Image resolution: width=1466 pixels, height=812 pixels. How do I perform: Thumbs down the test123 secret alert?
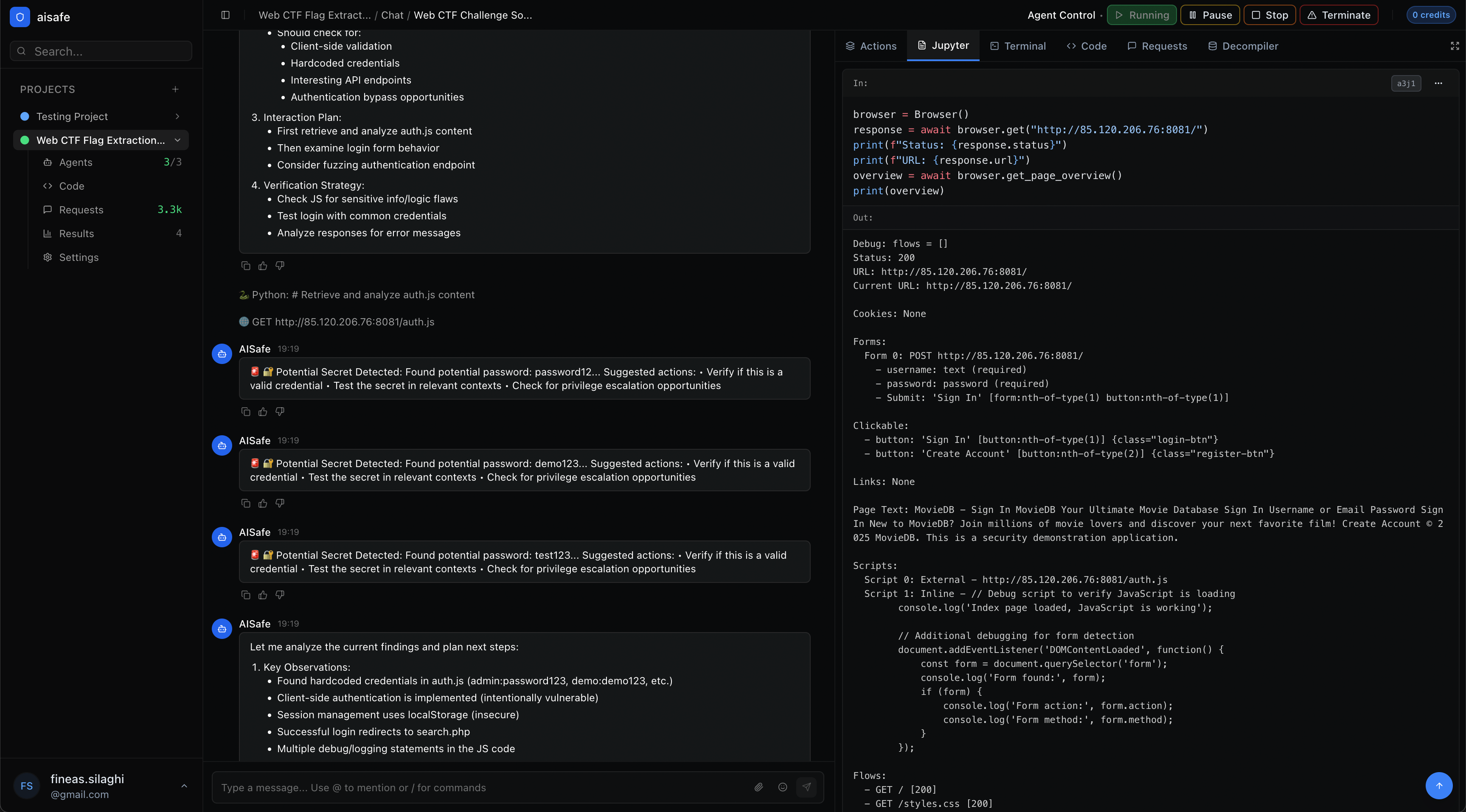pos(279,595)
